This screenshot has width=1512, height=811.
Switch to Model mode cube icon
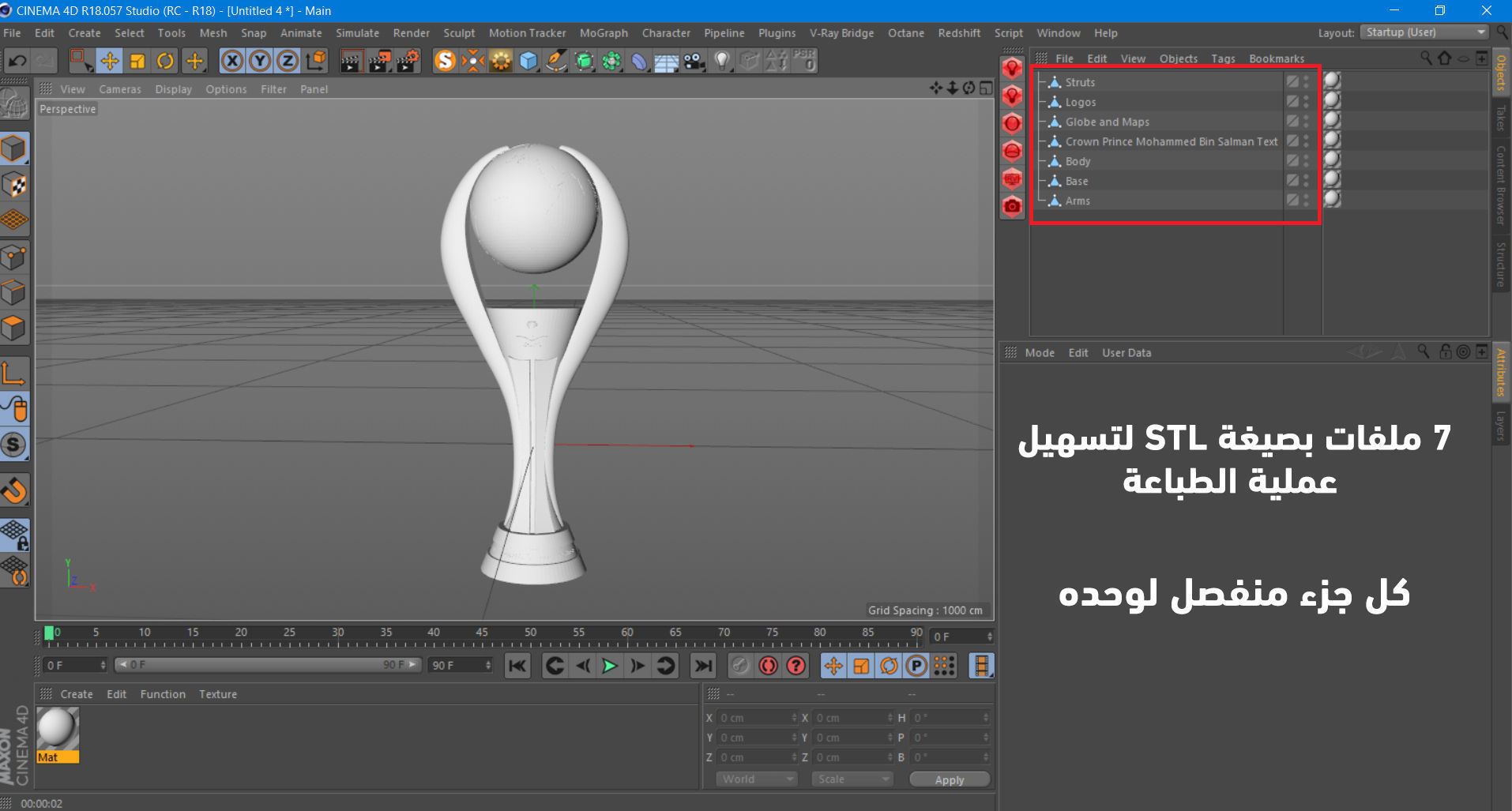(x=13, y=148)
